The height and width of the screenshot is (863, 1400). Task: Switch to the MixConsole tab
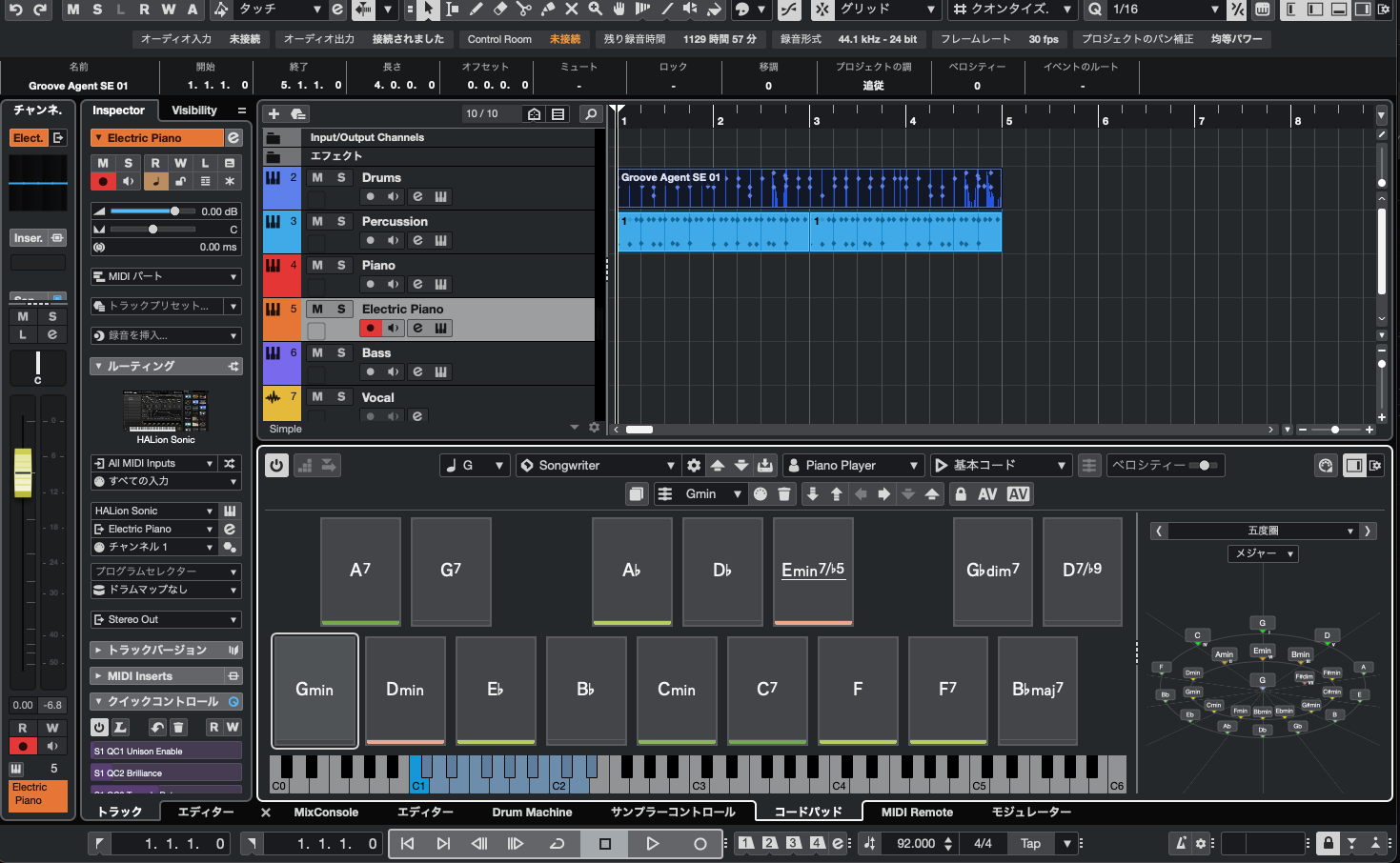(326, 812)
